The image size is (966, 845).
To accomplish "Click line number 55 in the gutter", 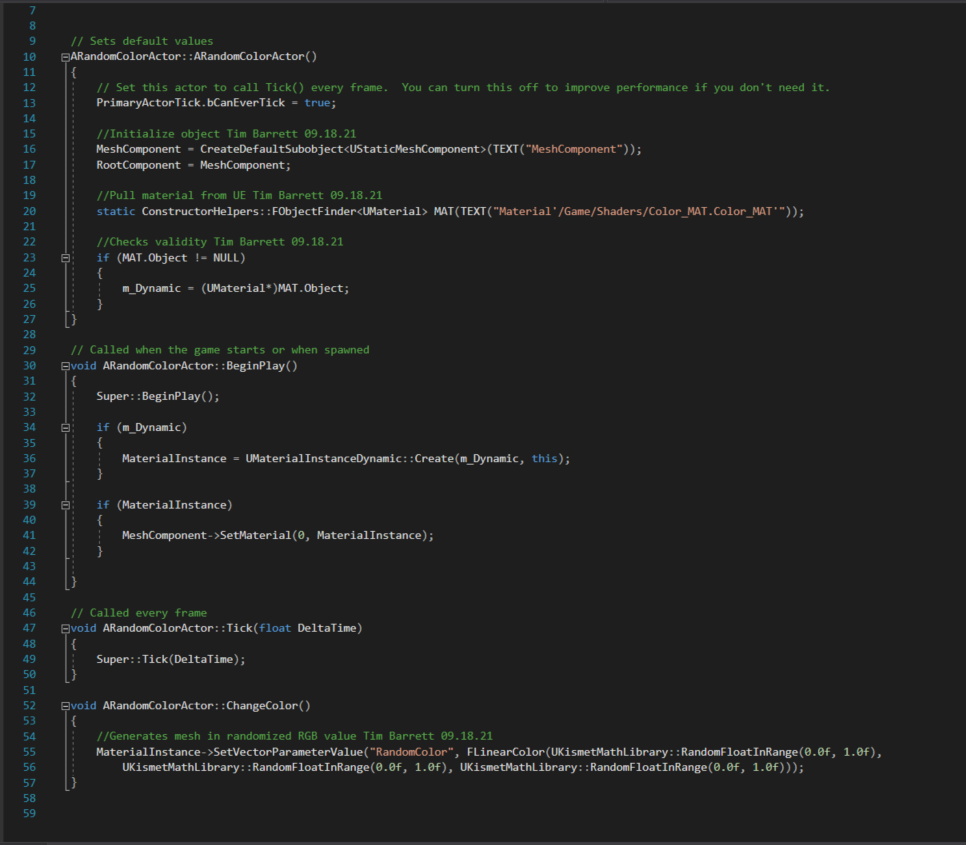I will click(29, 752).
